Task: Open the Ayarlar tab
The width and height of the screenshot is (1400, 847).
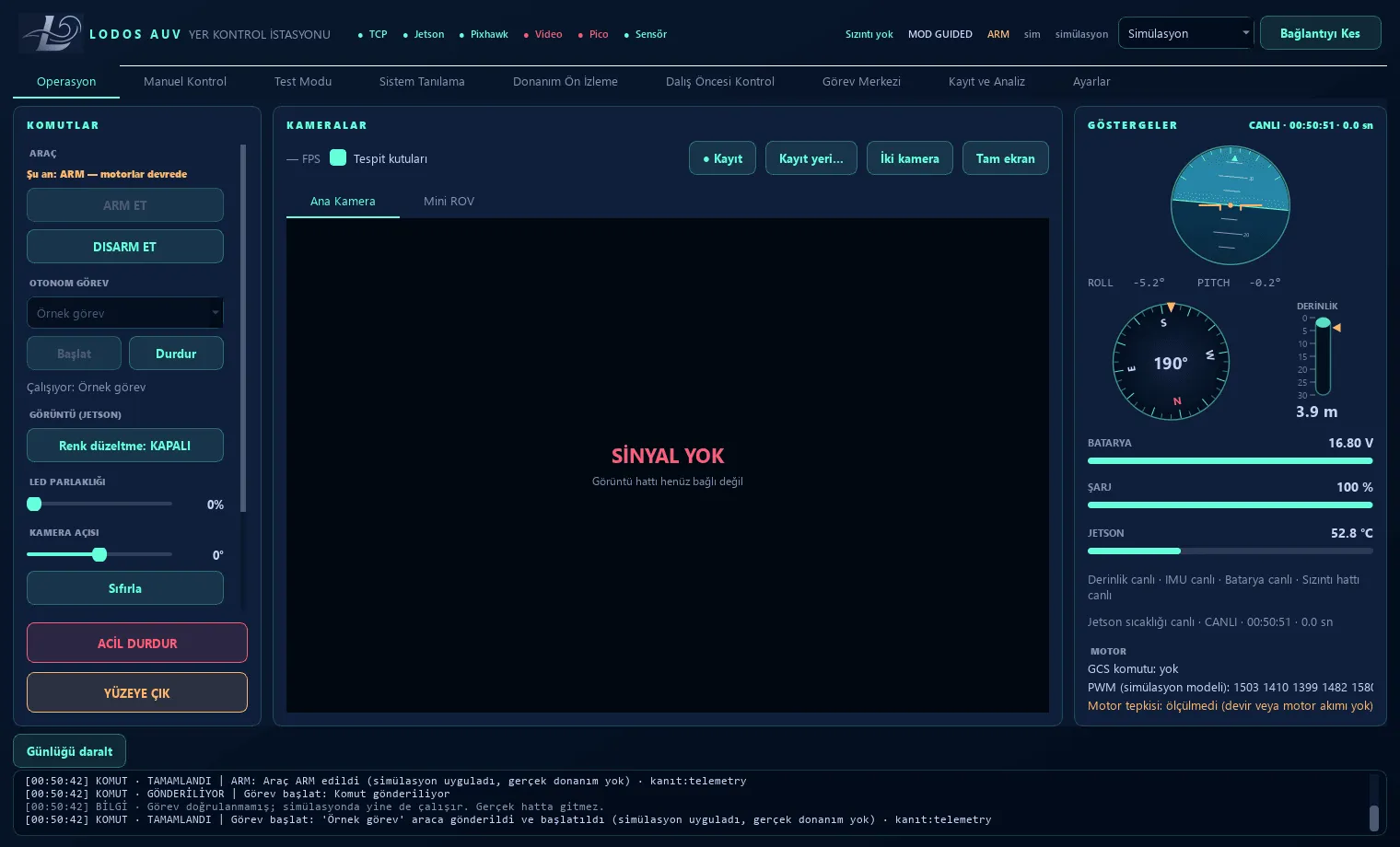Action: click(1091, 81)
